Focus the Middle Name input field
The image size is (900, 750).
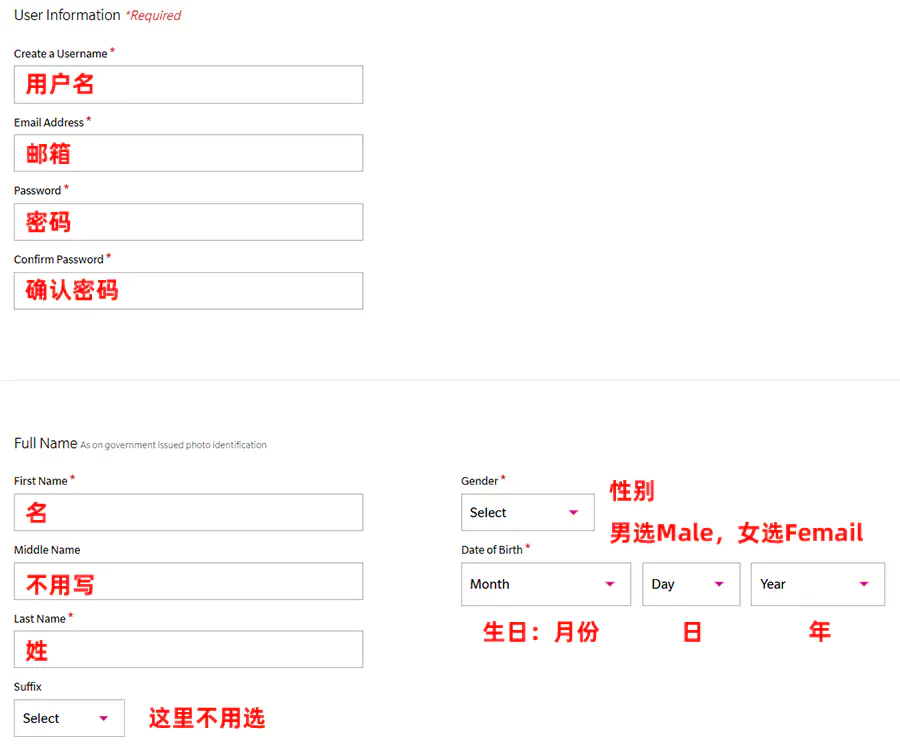(x=188, y=581)
